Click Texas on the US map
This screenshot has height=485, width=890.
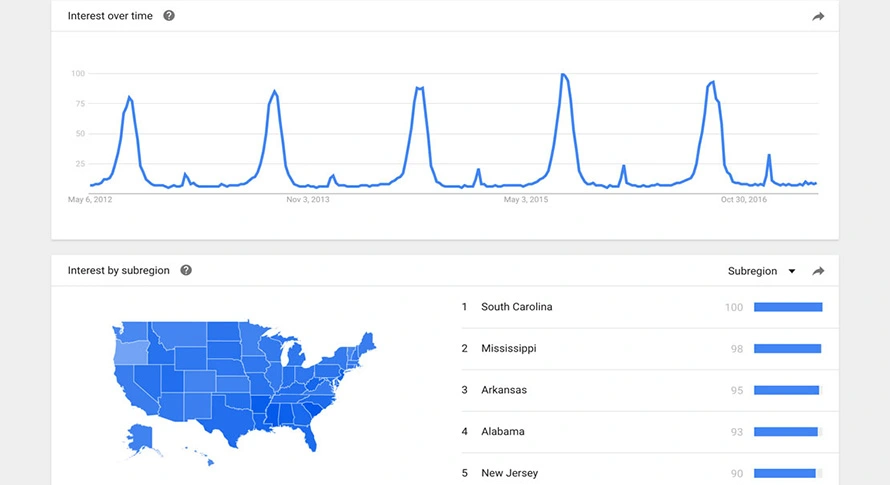(212, 412)
